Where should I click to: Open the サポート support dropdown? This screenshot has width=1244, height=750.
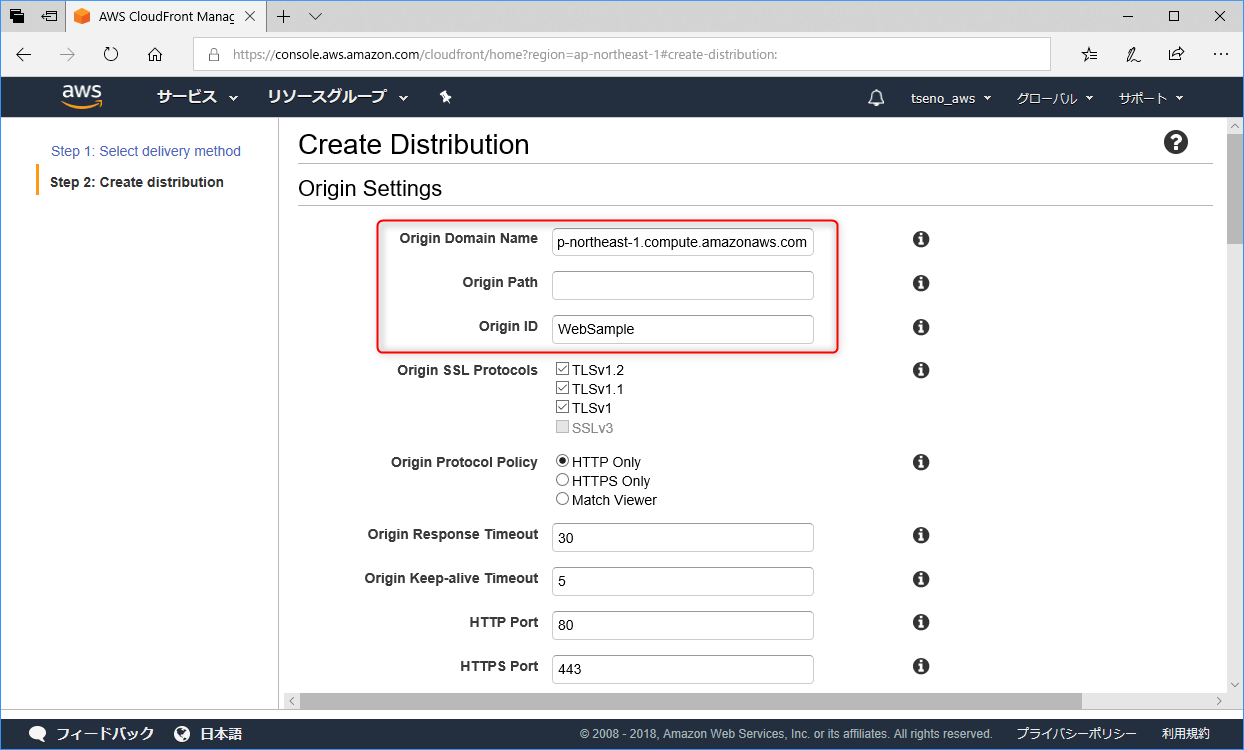coord(1151,98)
